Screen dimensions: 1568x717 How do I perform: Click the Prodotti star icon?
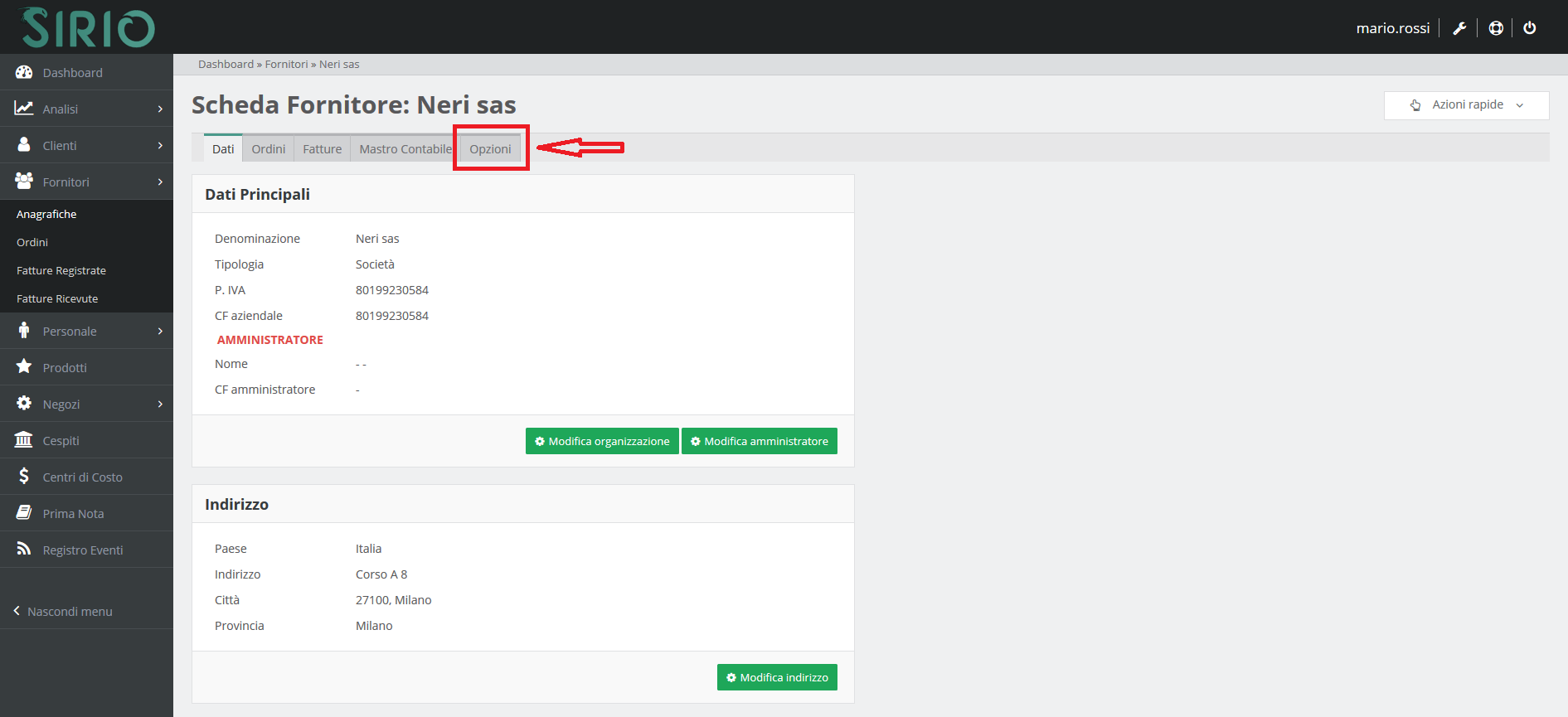pyautogui.click(x=24, y=367)
